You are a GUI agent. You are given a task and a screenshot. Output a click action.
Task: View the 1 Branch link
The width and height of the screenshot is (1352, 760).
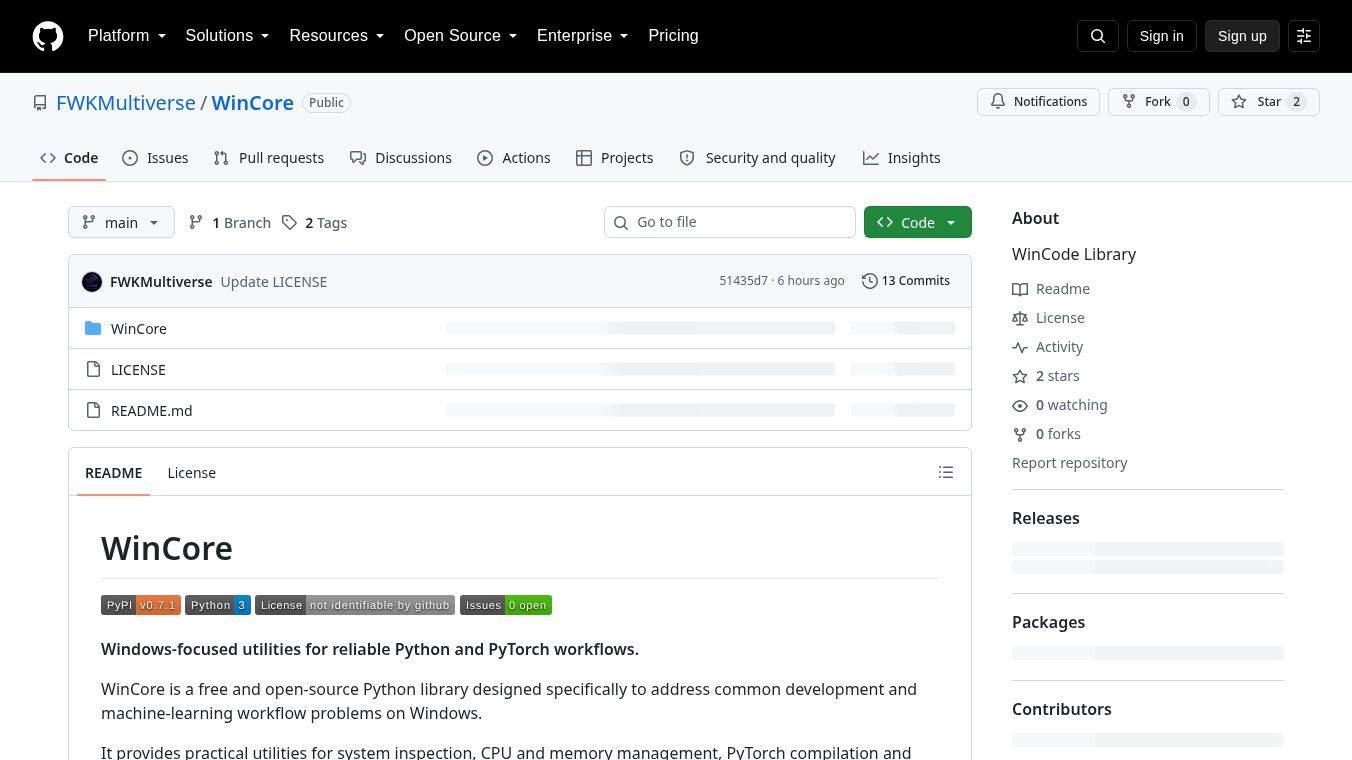[x=230, y=222]
